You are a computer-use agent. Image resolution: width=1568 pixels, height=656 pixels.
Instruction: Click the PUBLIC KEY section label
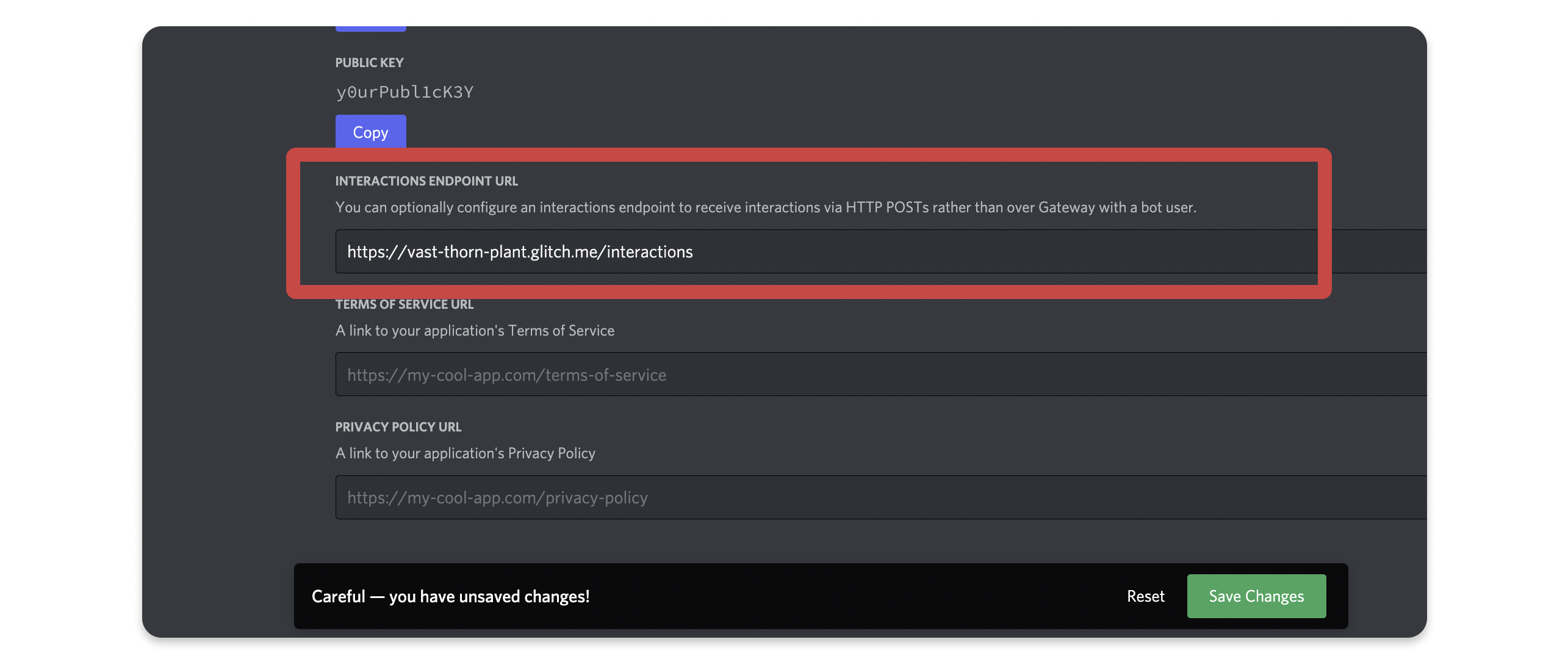[x=369, y=62]
